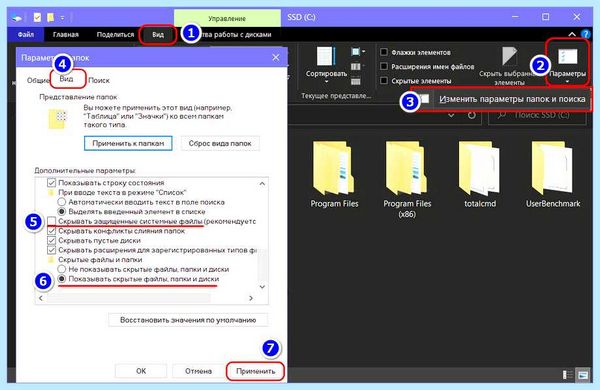This screenshot has height=390, width=600.
Task: Enable Расширения имен файлов checkbox
Action: point(383,66)
